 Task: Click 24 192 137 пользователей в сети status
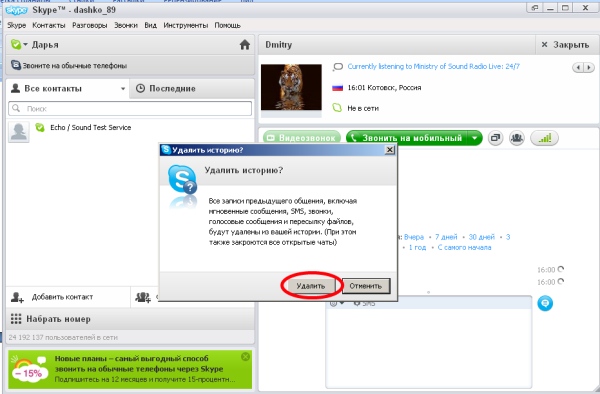point(63,337)
